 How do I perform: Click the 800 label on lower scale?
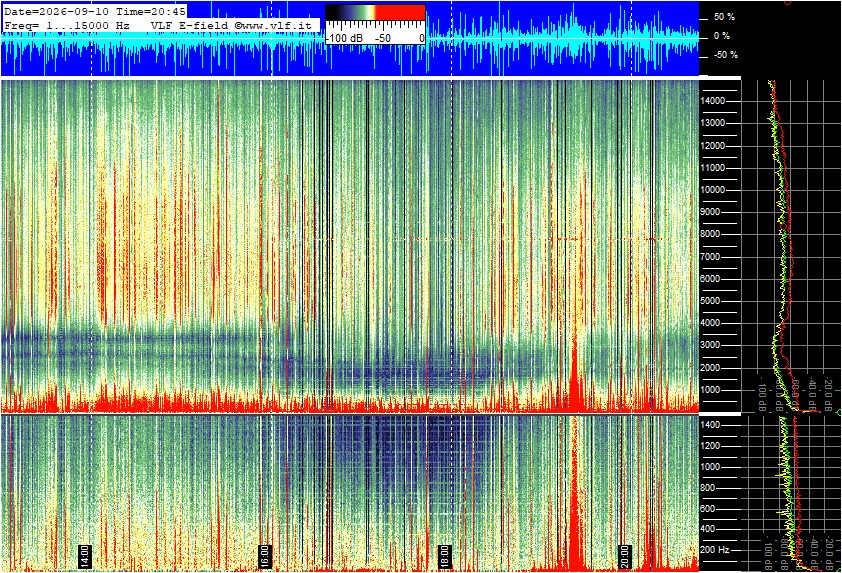(707, 488)
